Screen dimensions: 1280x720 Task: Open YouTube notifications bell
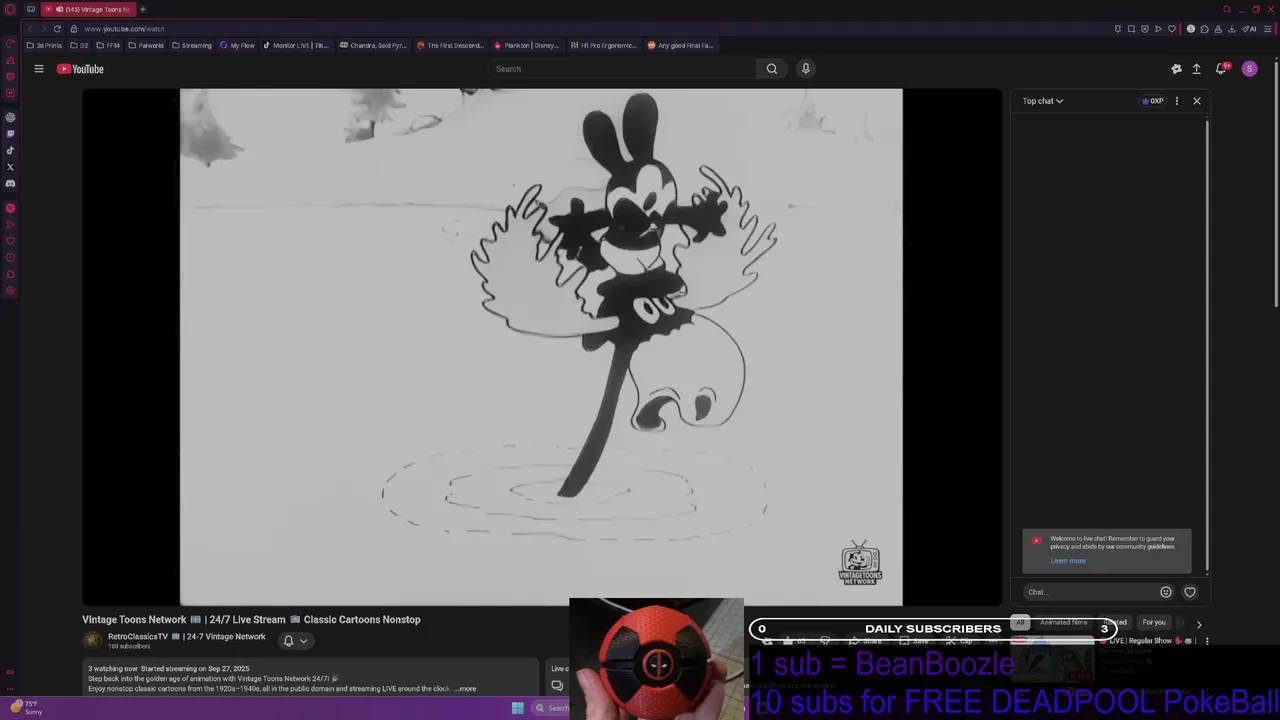(1221, 69)
